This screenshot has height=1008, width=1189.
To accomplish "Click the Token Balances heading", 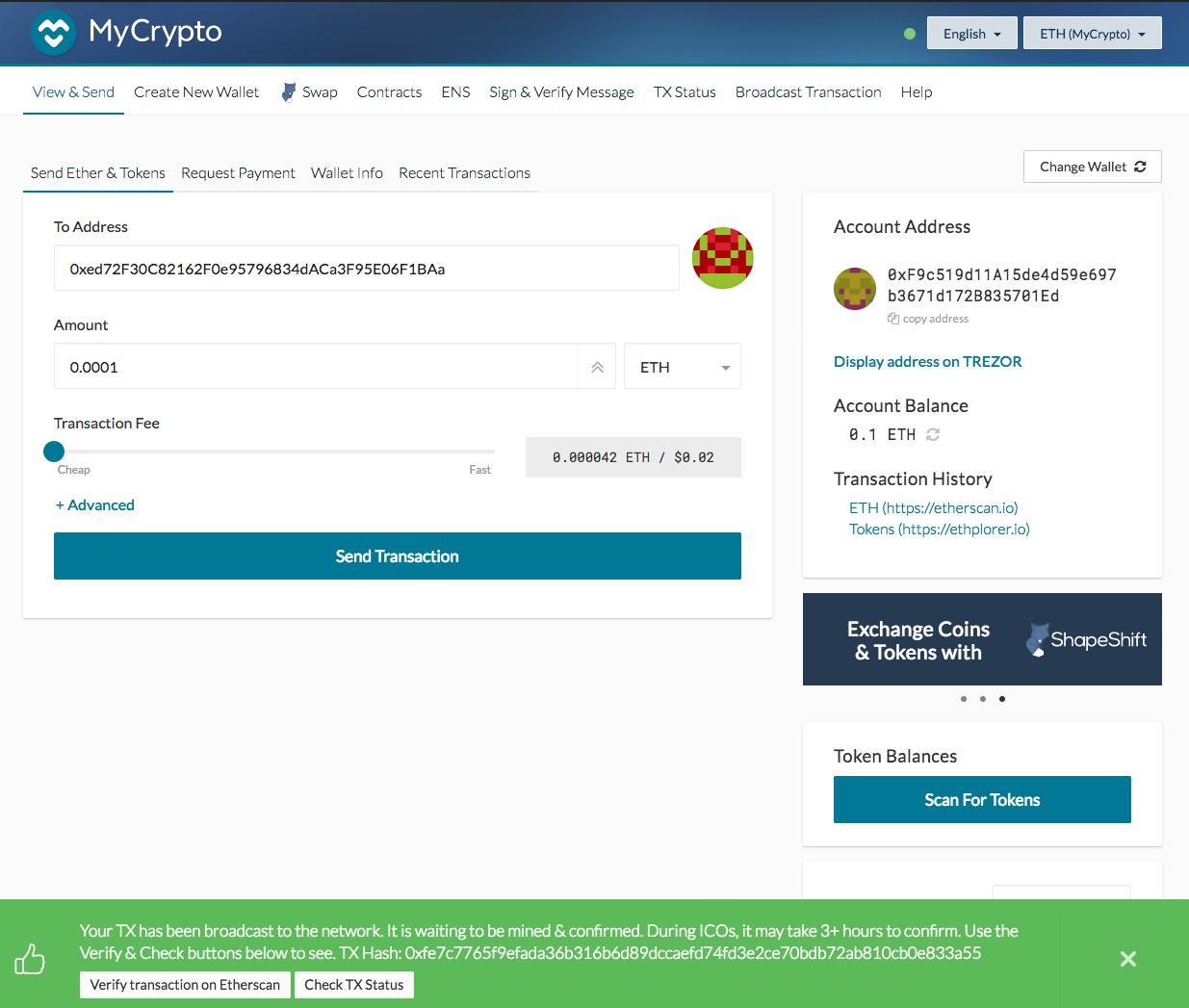I will [x=895, y=757].
